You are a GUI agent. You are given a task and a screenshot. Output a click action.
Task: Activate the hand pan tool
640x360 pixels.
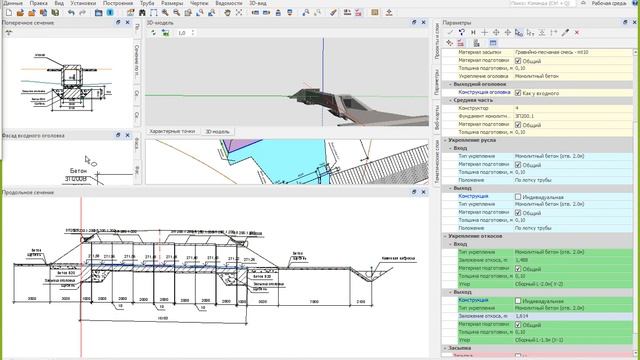tap(227, 13)
